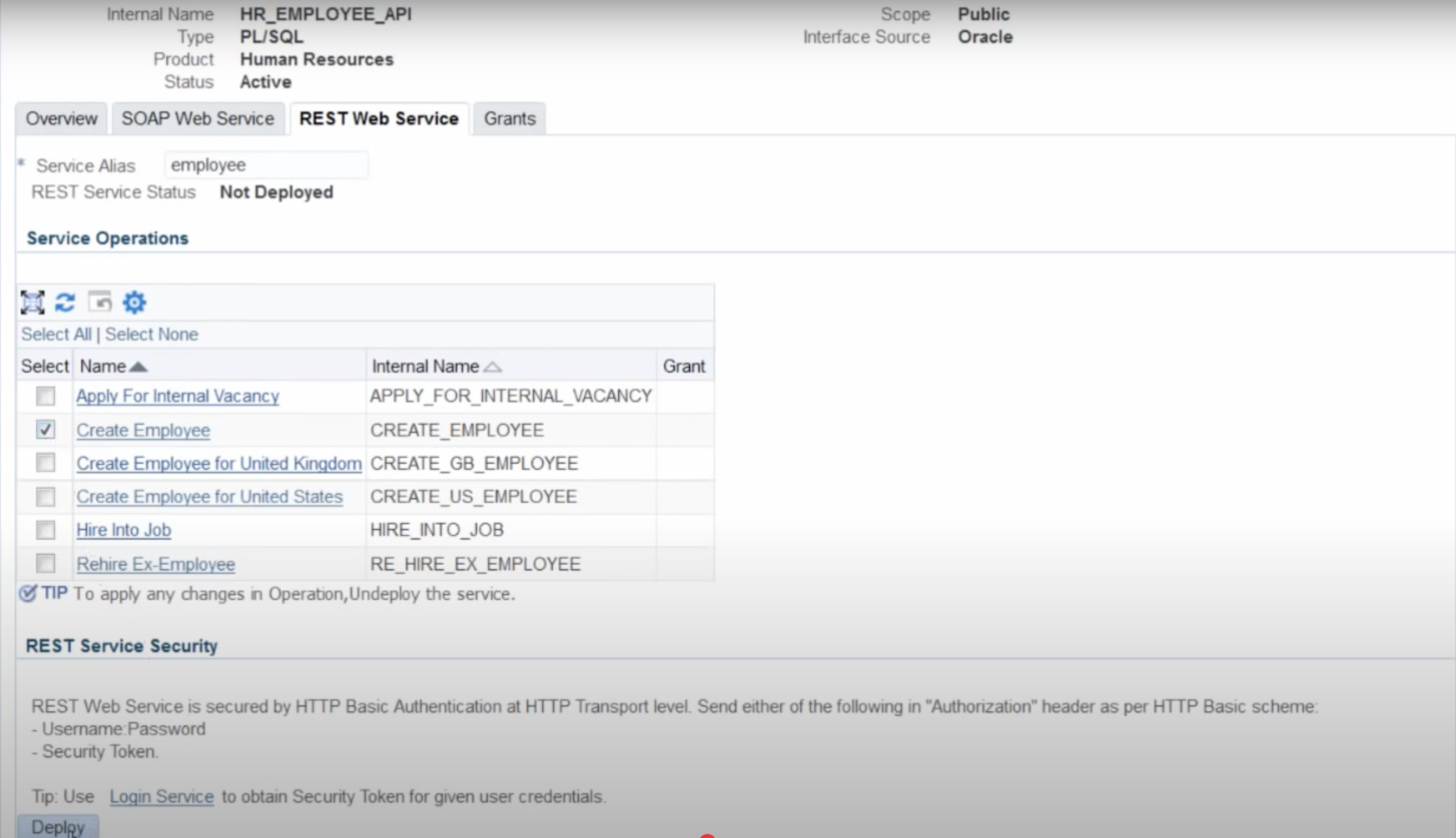The image size is (1456, 838).
Task: Sort by Internal Name arrow icon
Action: click(x=493, y=367)
